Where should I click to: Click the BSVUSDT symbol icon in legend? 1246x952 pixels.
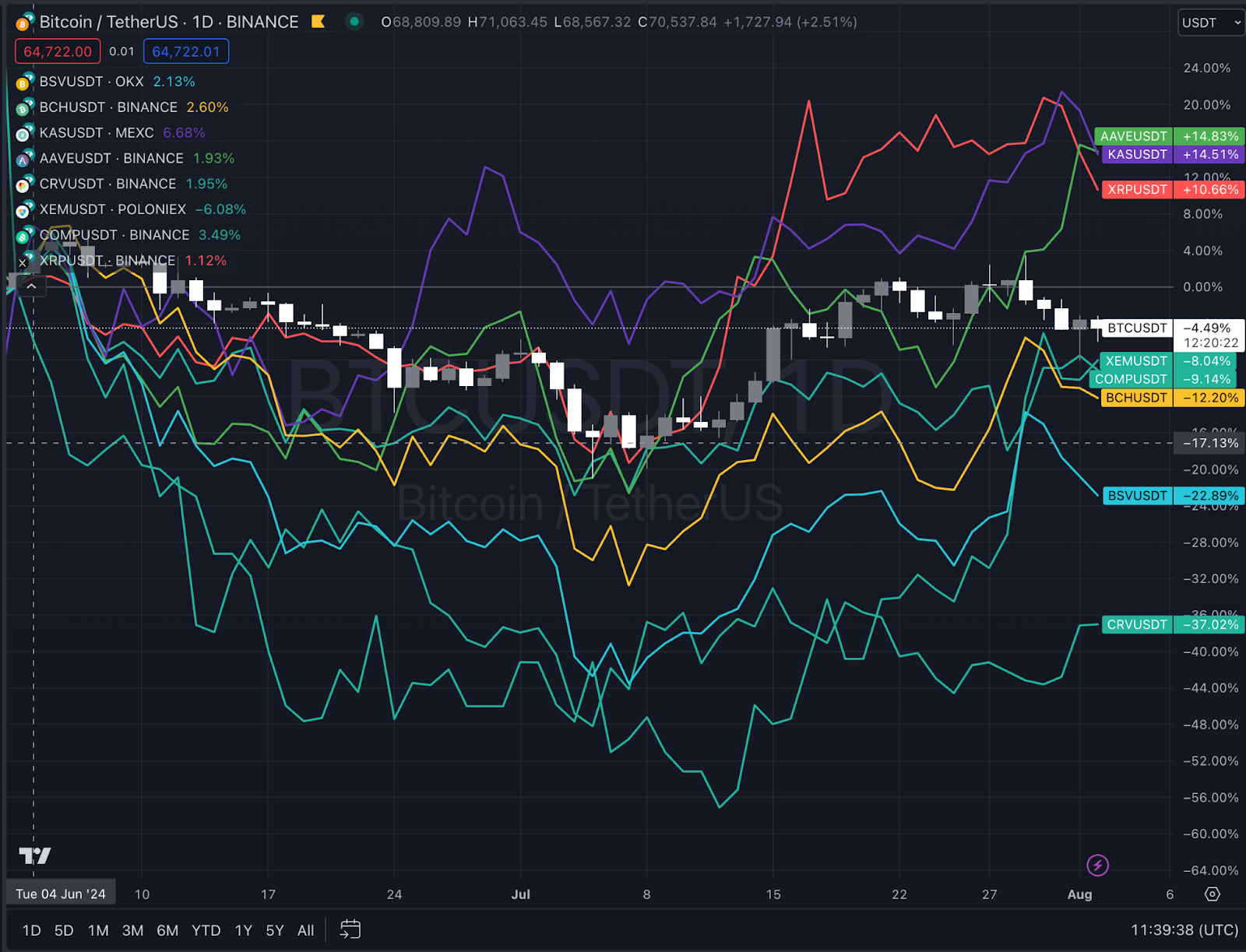click(24, 82)
